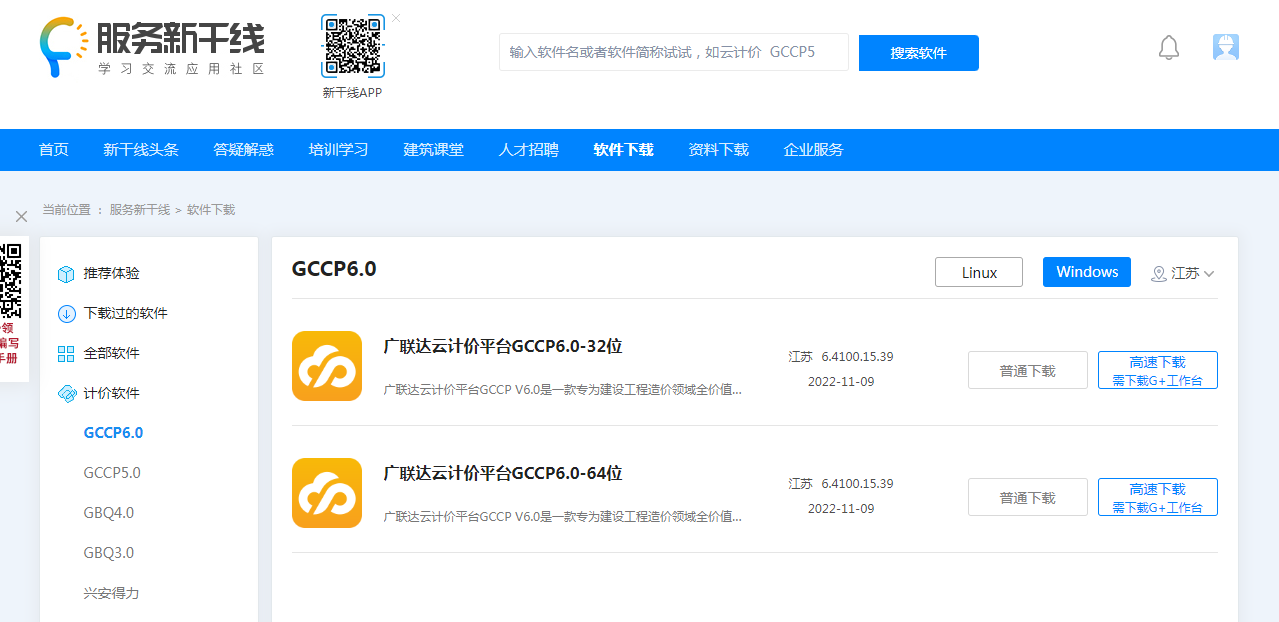Click the 服务新干线 logo
Viewport: 1279px width, 622px height.
click(x=153, y=47)
